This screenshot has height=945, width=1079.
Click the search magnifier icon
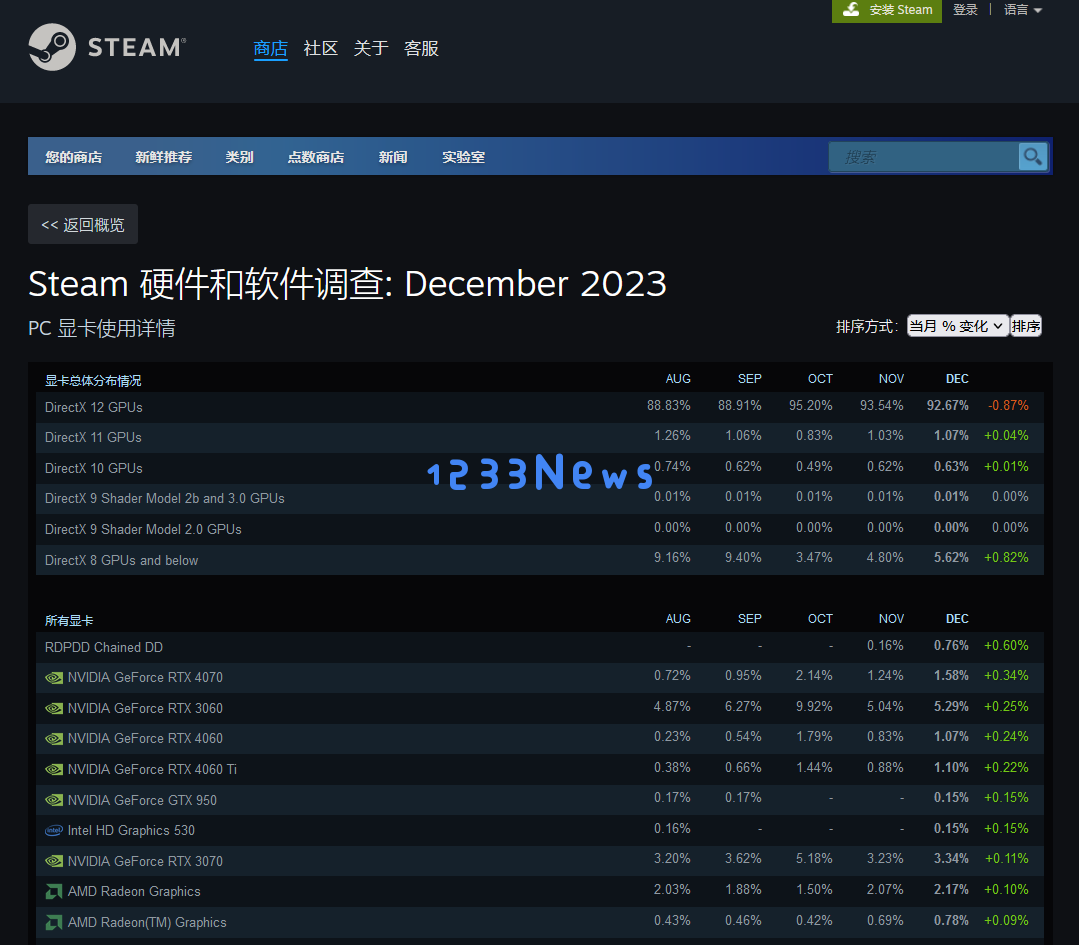1032,157
